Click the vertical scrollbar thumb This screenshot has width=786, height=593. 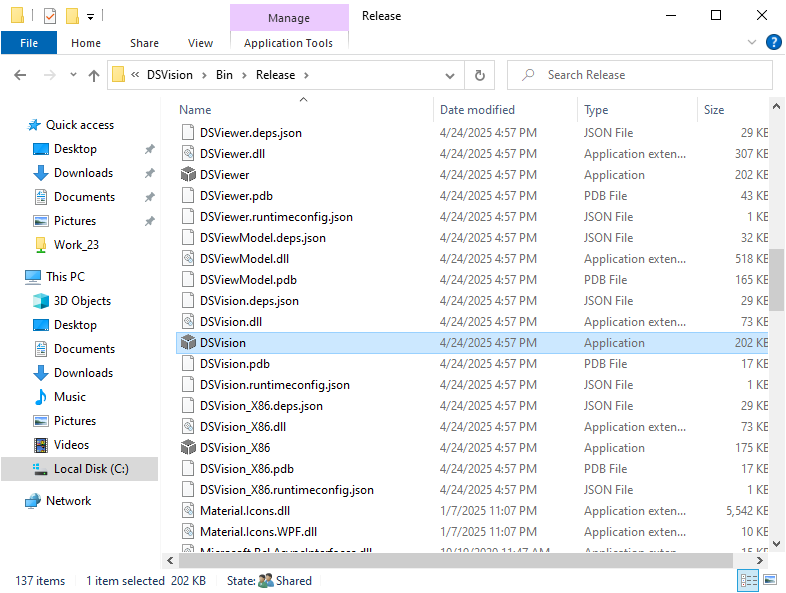776,279
